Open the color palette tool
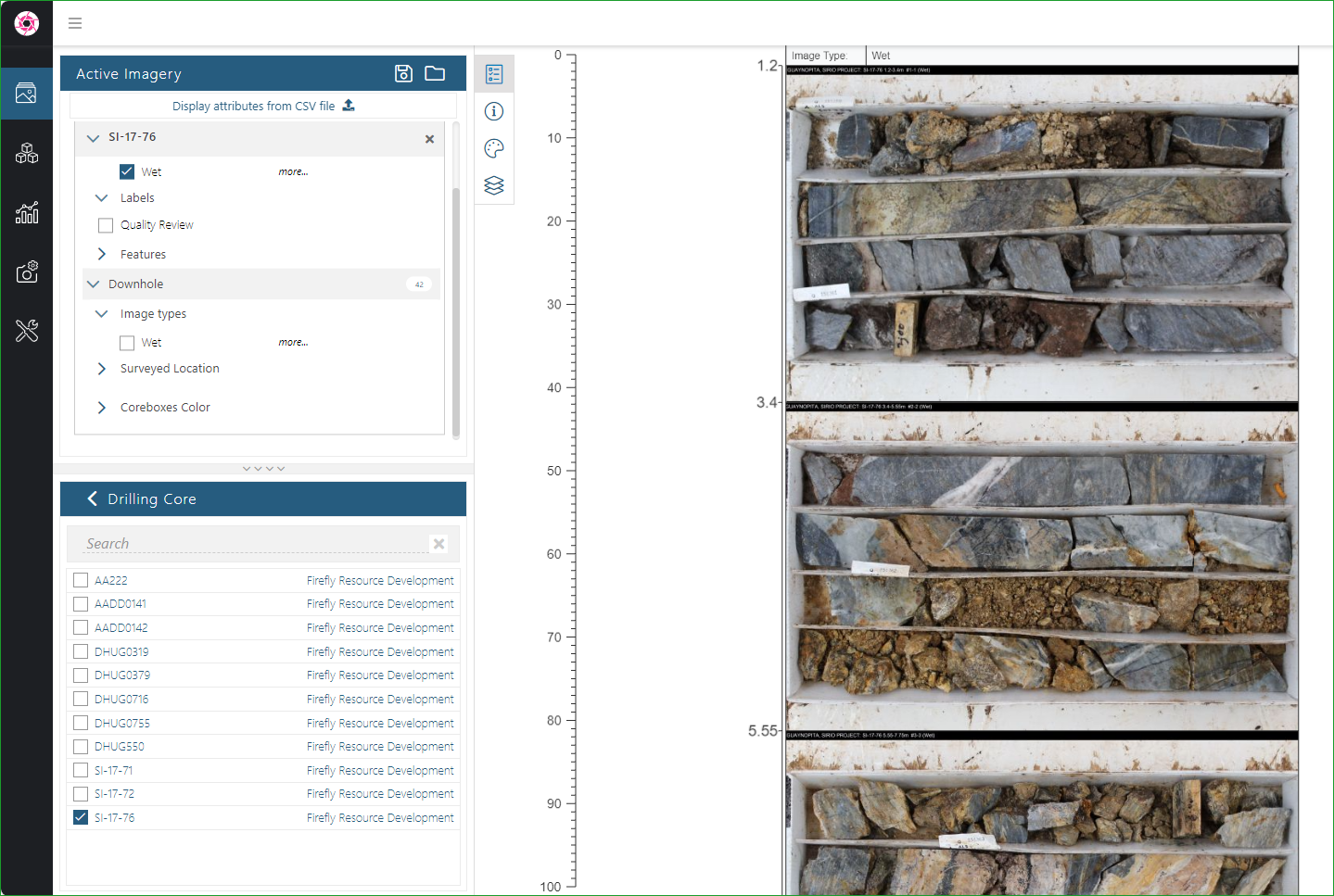The width and height of the screenshot is (1334, 896). point(494,148)
